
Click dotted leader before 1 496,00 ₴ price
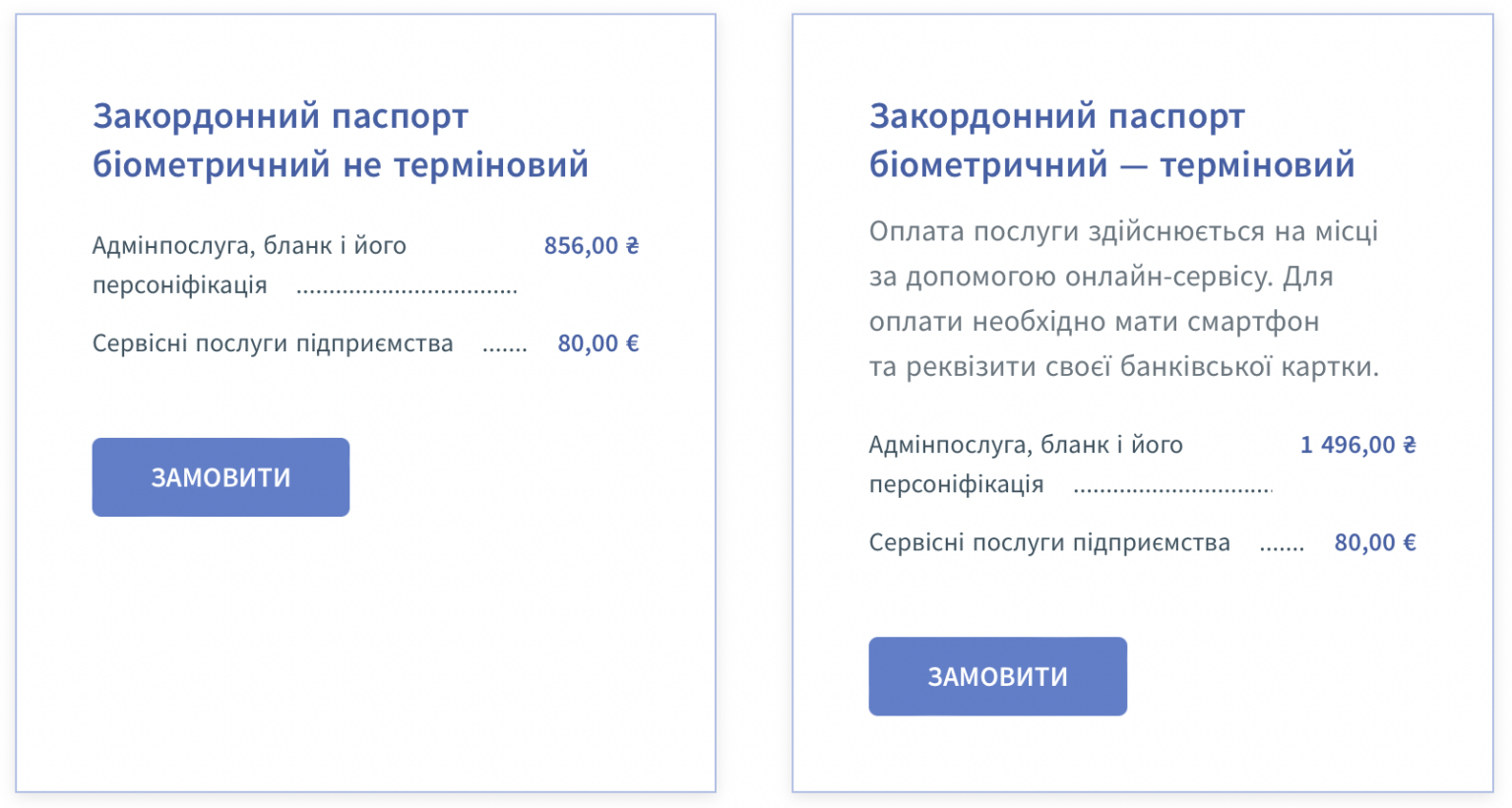click(1172, 489)
